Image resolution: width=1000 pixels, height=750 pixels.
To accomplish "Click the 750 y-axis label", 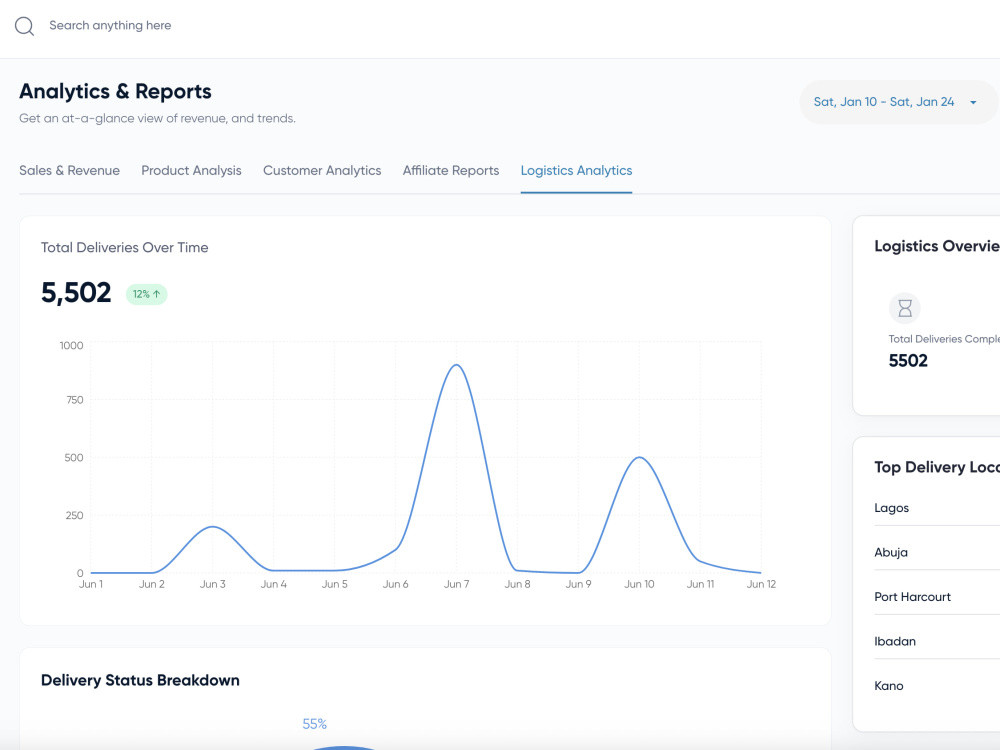I will pyautogui.click(x=75, y=400).
